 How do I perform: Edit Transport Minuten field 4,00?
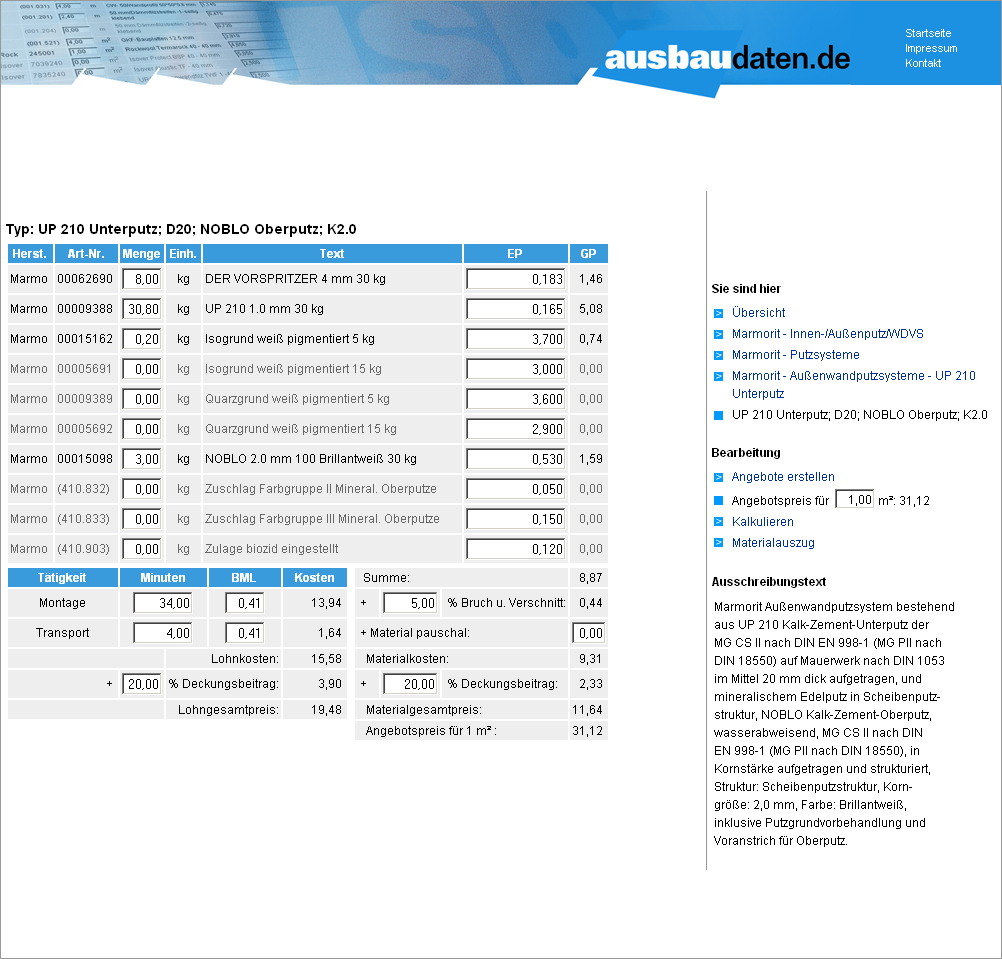coord(162,633)
